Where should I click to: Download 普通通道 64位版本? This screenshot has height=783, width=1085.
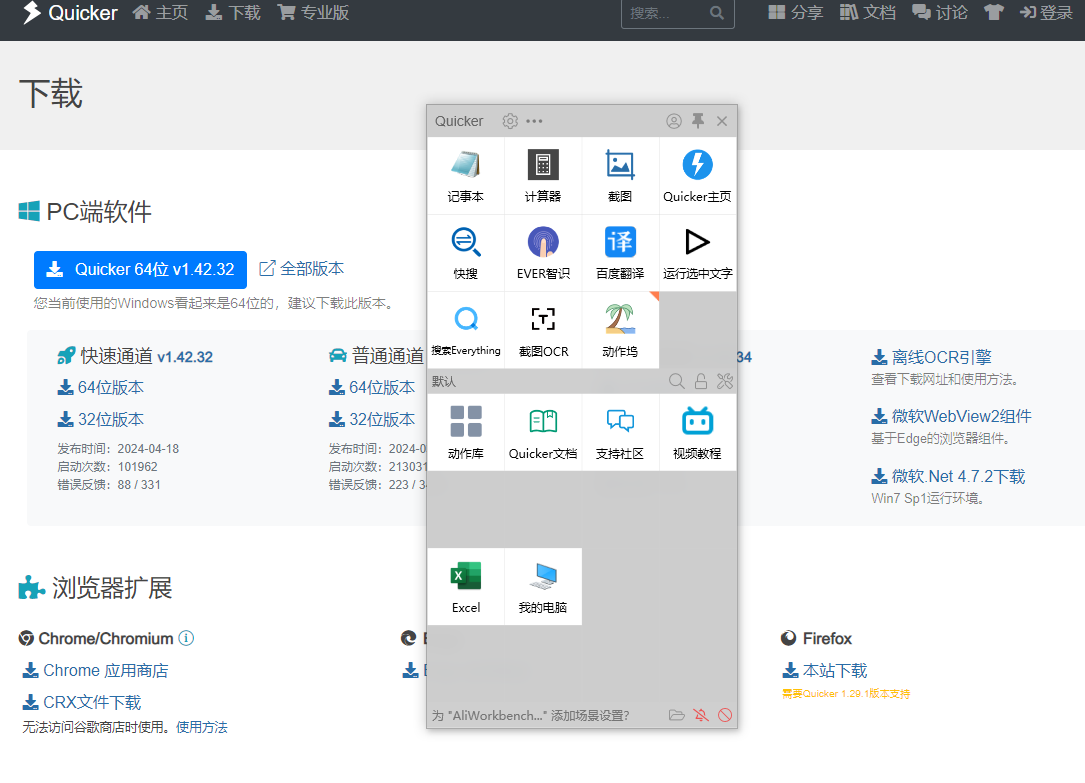372,387
